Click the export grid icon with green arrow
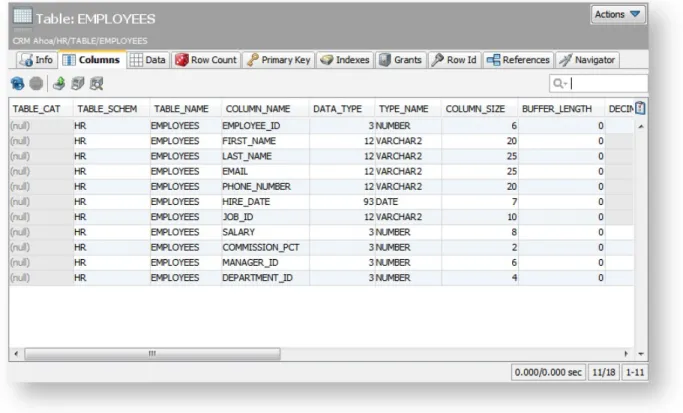The height and width of the screenshot is (413, 683). (59, 83)
